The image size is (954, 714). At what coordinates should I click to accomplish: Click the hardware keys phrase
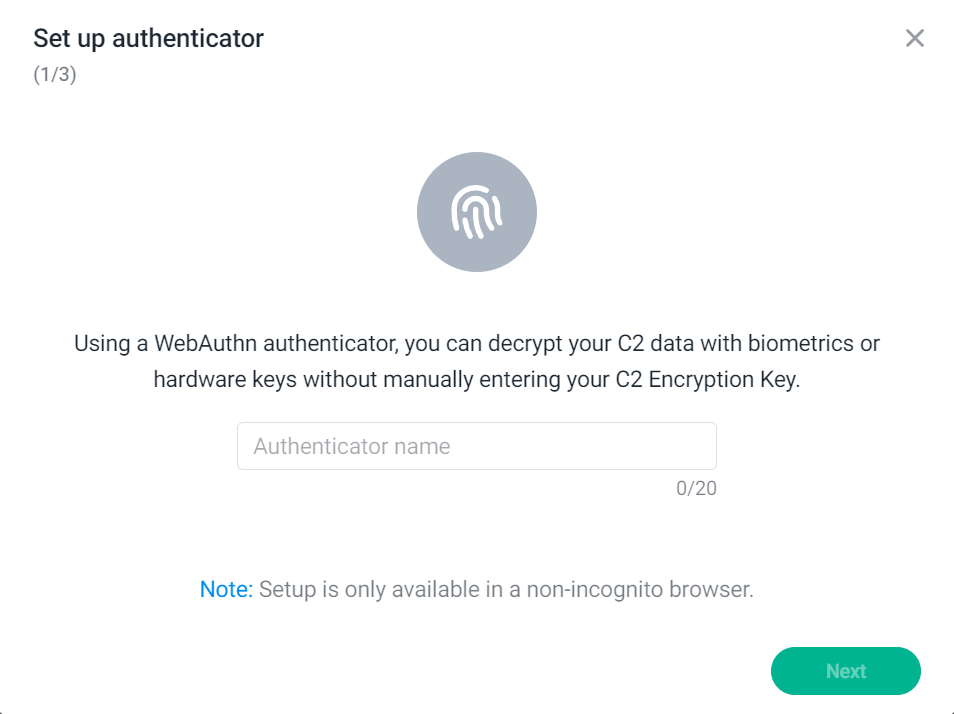pyautogui.click(x=225, y=380)
